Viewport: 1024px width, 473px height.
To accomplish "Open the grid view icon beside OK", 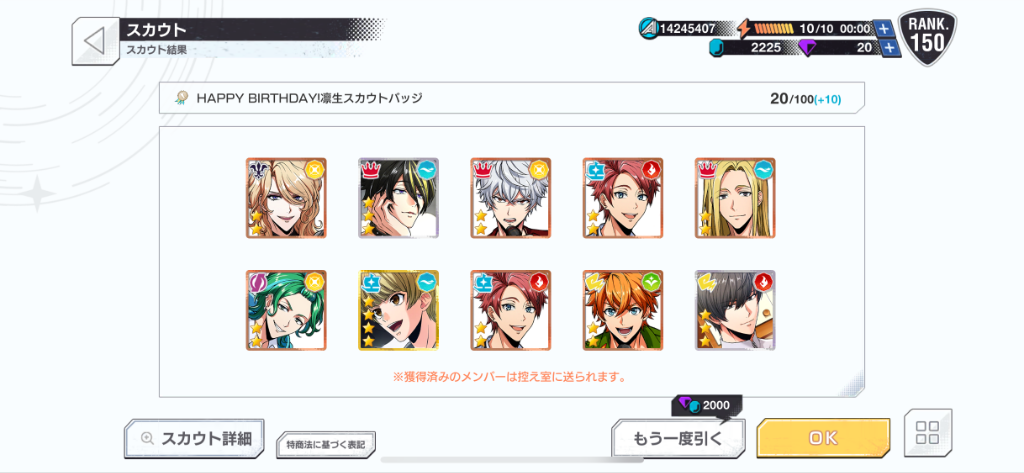I will 927,432.
